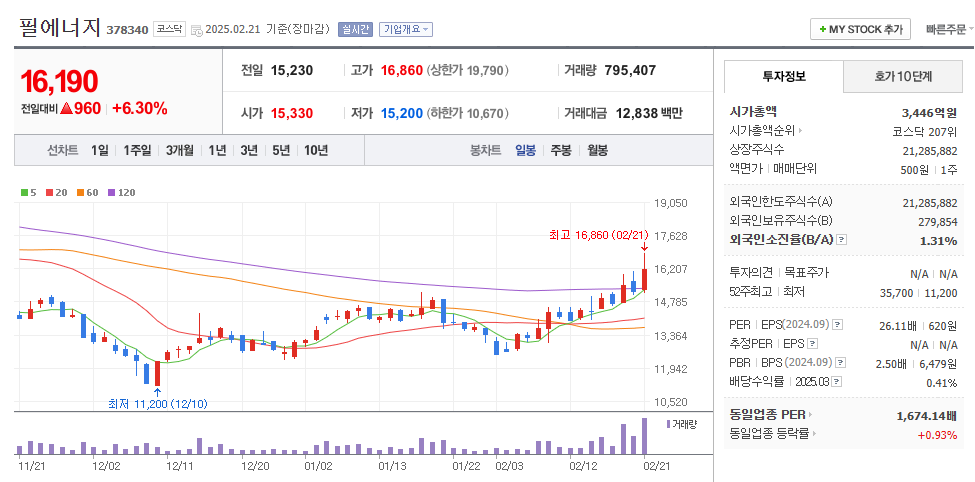Viewport: 975px width, 482px height.
Task: Click the 투자의견 label
Action: (751, 273)
